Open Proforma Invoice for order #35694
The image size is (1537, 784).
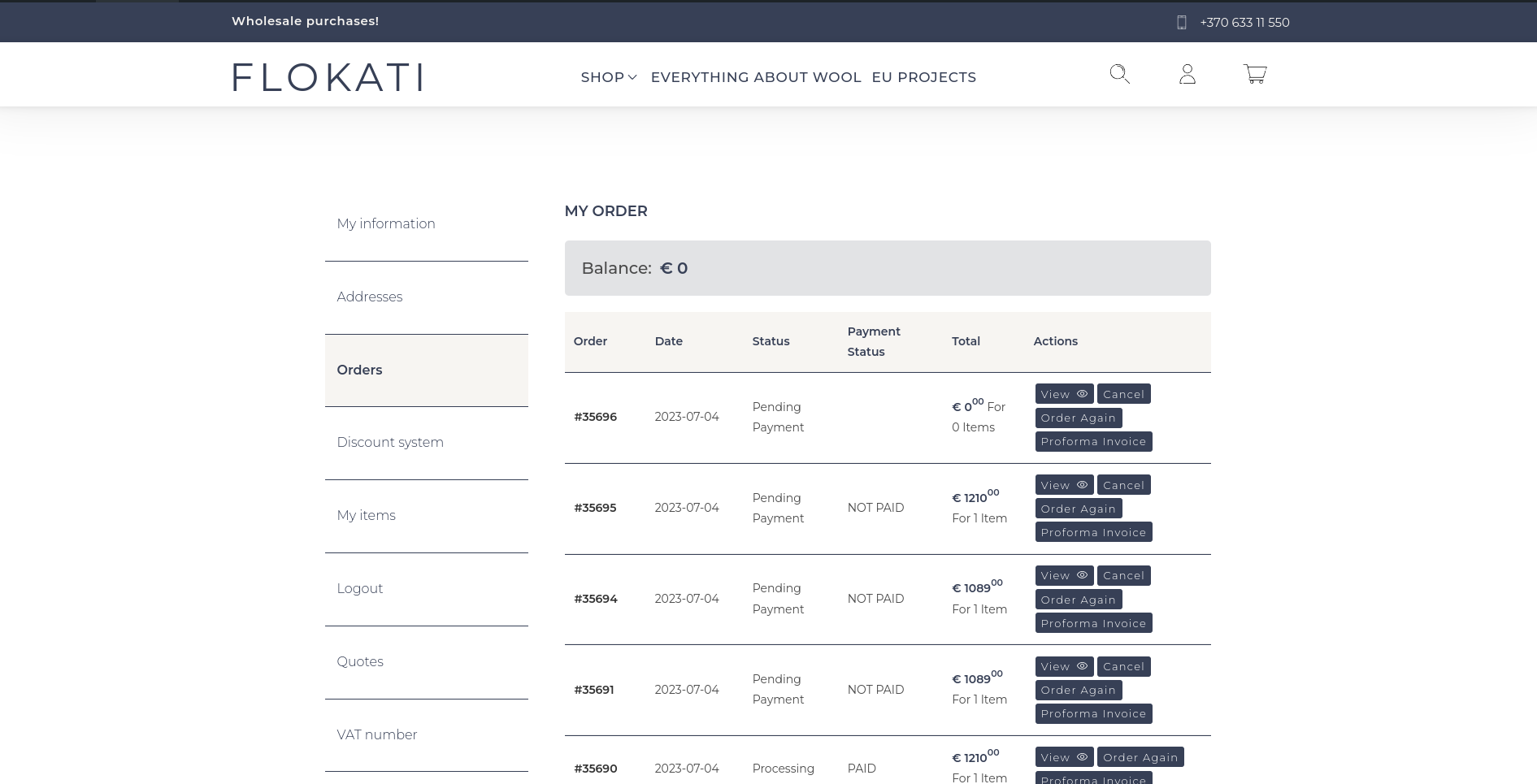point(1093,623)
